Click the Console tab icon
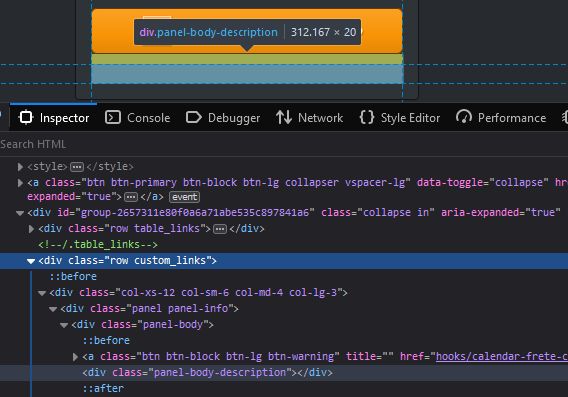This screenshot has height=397, width=568. coord(113,117)
